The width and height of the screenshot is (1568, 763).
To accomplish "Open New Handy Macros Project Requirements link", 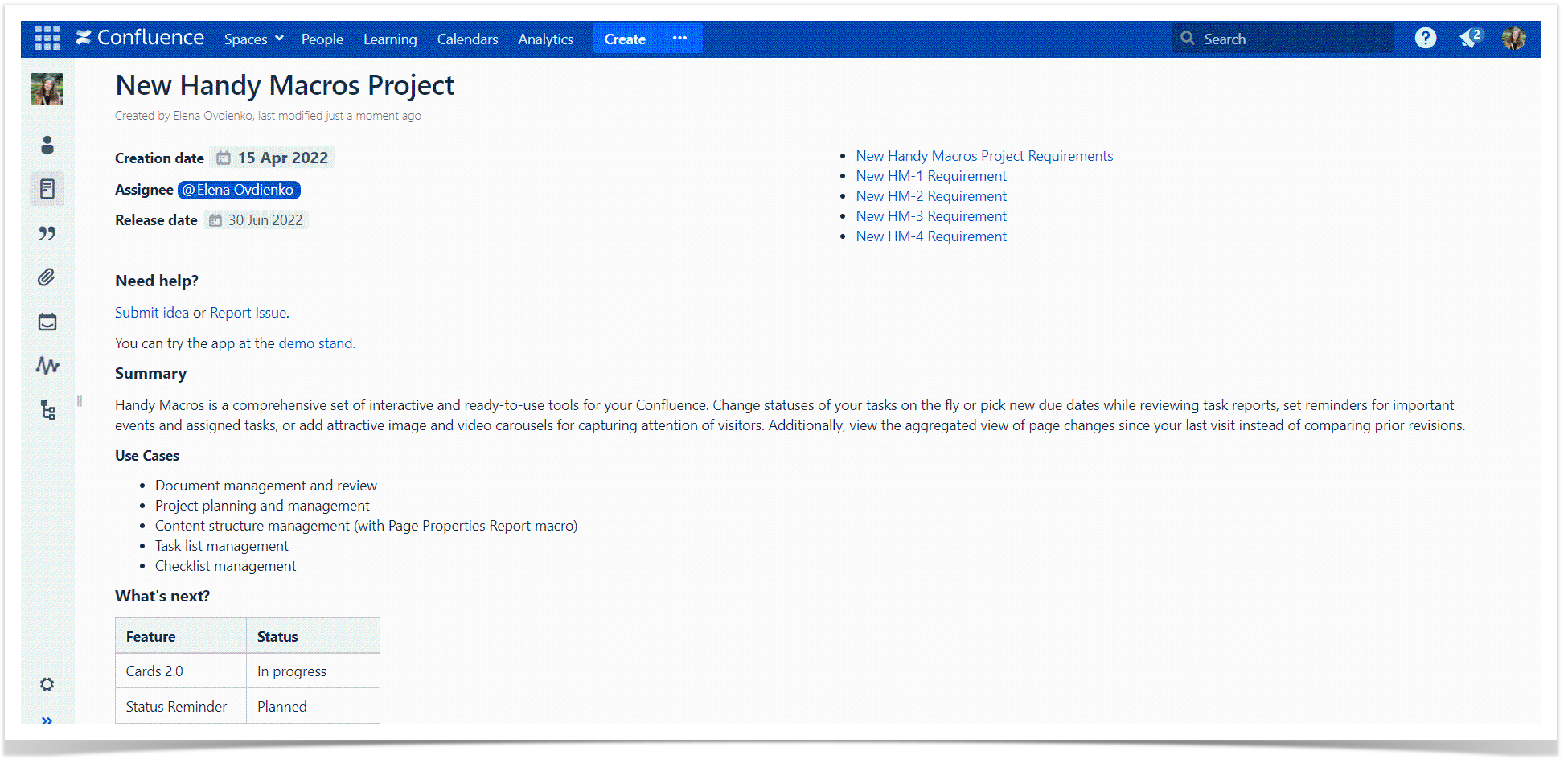I will point(984,156).
